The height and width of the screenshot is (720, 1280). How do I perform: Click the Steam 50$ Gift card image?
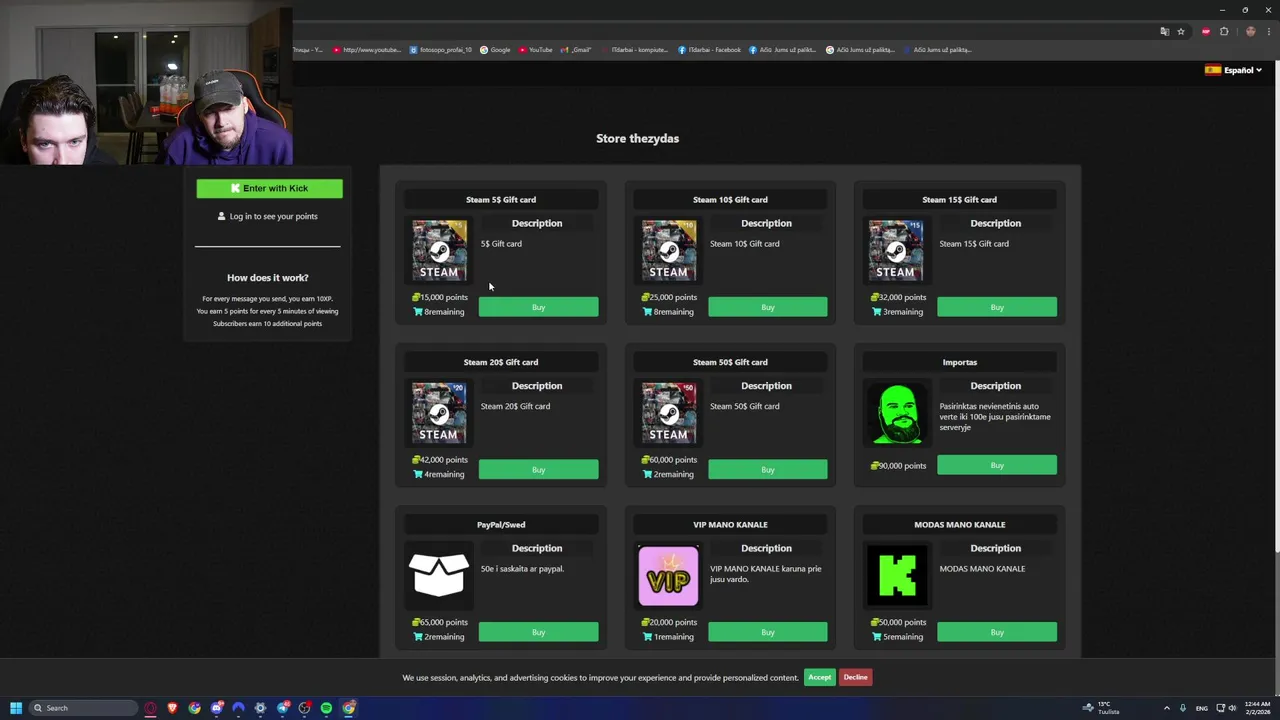coord(669,412)
